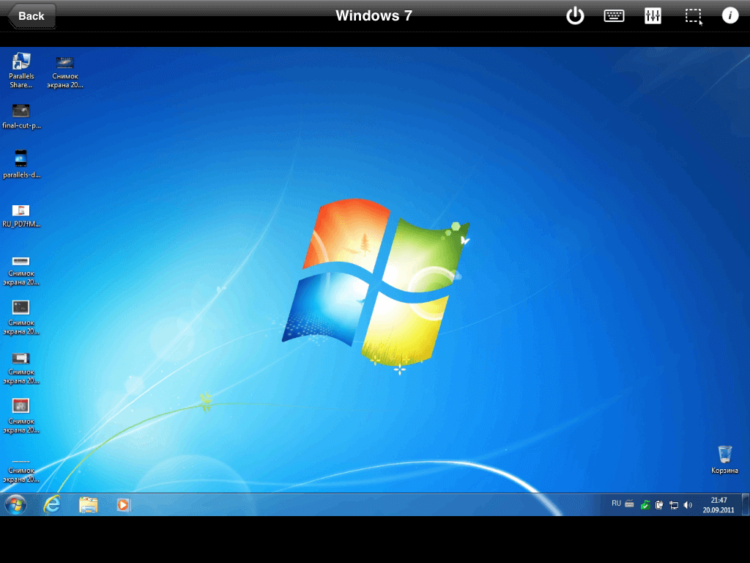Select the Снимок экрана icon beside Parallels Share
The height and width of the screenshot is (563, 750).
click(65, 72)
